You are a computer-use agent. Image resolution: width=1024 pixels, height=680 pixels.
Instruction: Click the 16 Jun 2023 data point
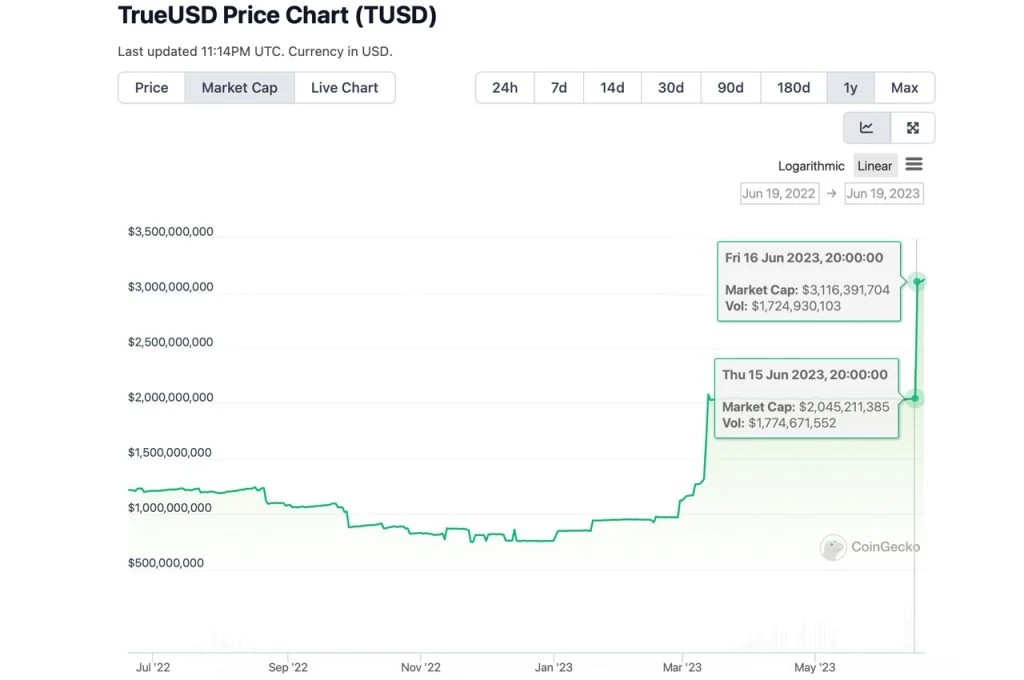pos(917,281)
